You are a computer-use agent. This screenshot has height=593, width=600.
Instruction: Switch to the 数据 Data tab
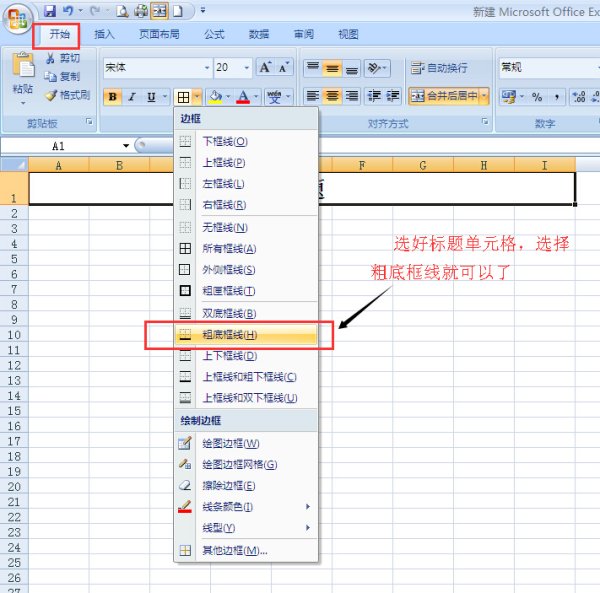[259, 34]
